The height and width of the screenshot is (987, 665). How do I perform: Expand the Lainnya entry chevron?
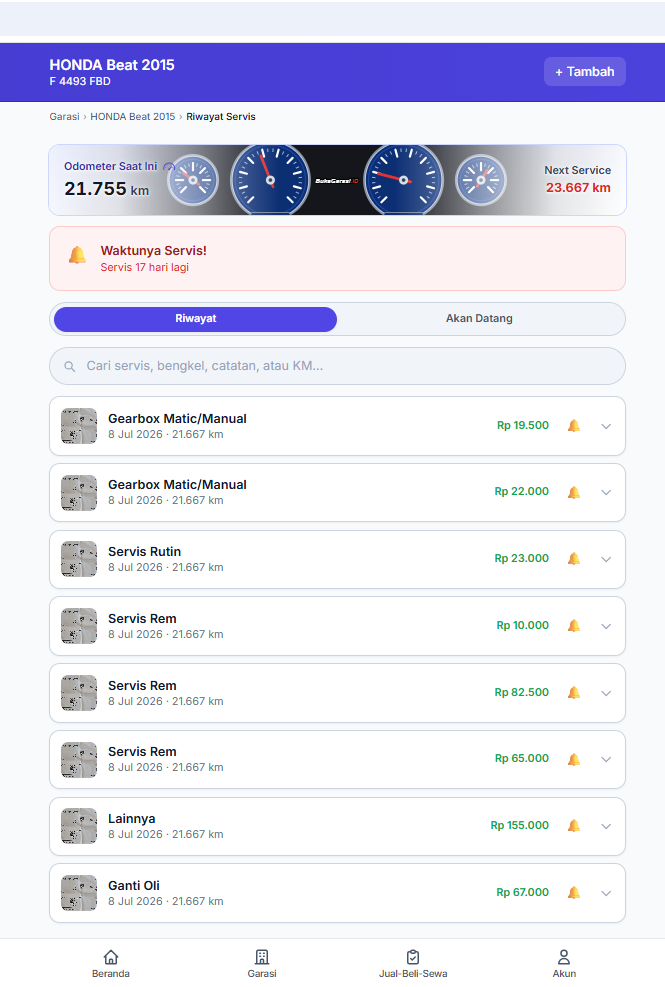click(606, 826)
